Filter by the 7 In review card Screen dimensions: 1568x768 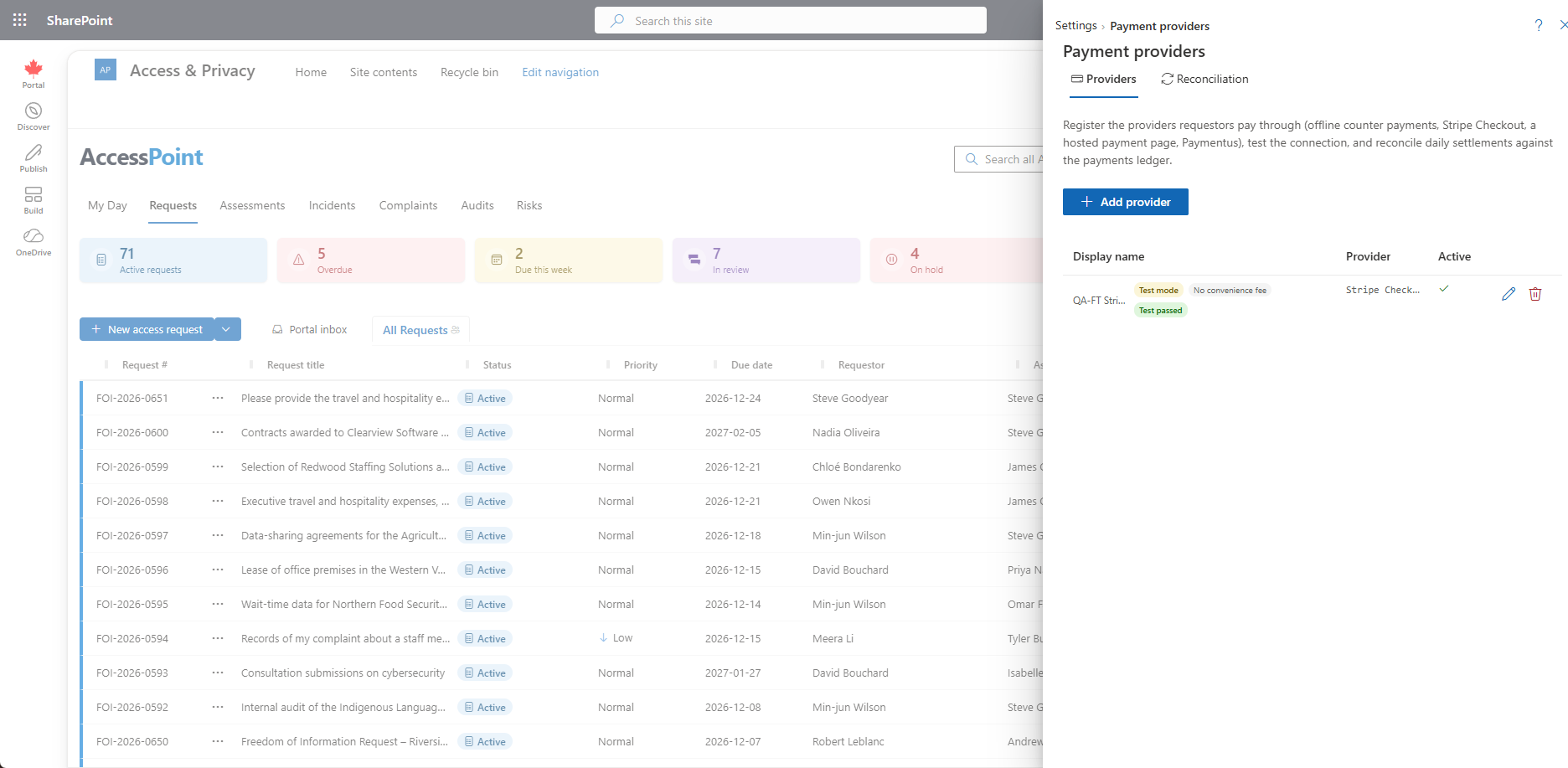[766, 260]
